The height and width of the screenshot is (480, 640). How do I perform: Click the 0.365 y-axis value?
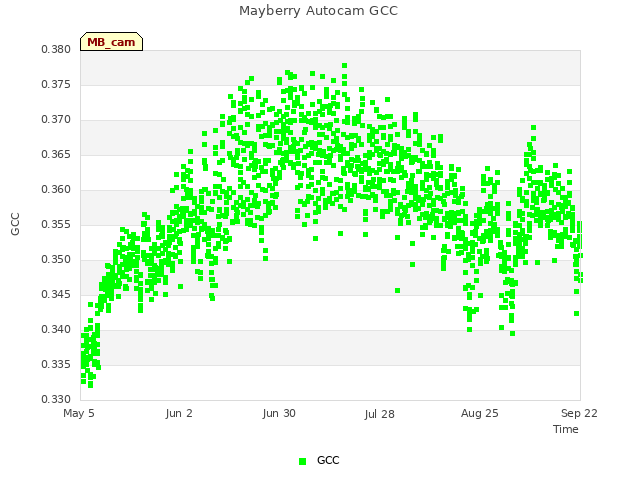click(56, 155)
